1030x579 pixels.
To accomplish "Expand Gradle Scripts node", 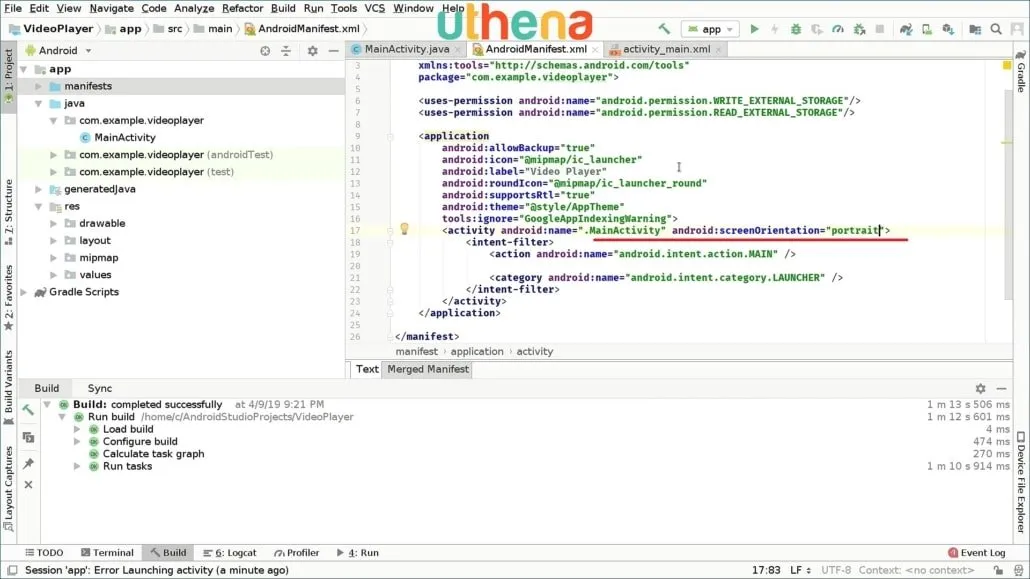I will point(24,292).
